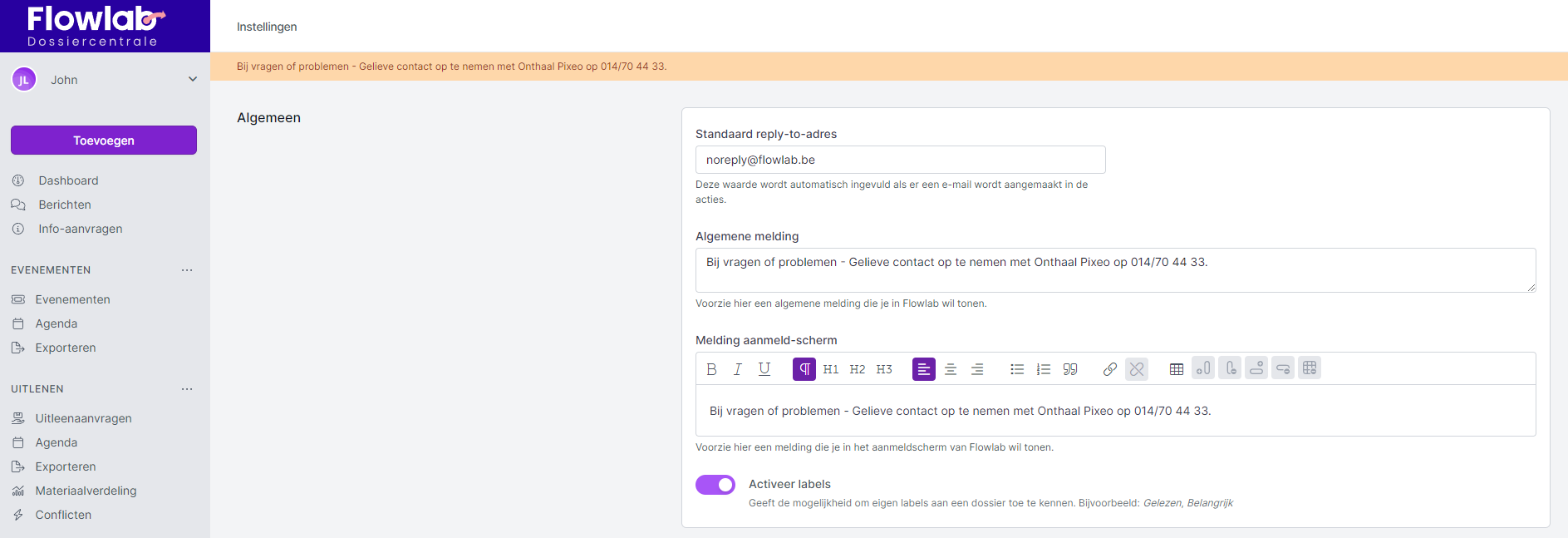Screen dimensions: 1568x538
Task: Disable the Activeer labels toggle
Action: tap(715, 485)
